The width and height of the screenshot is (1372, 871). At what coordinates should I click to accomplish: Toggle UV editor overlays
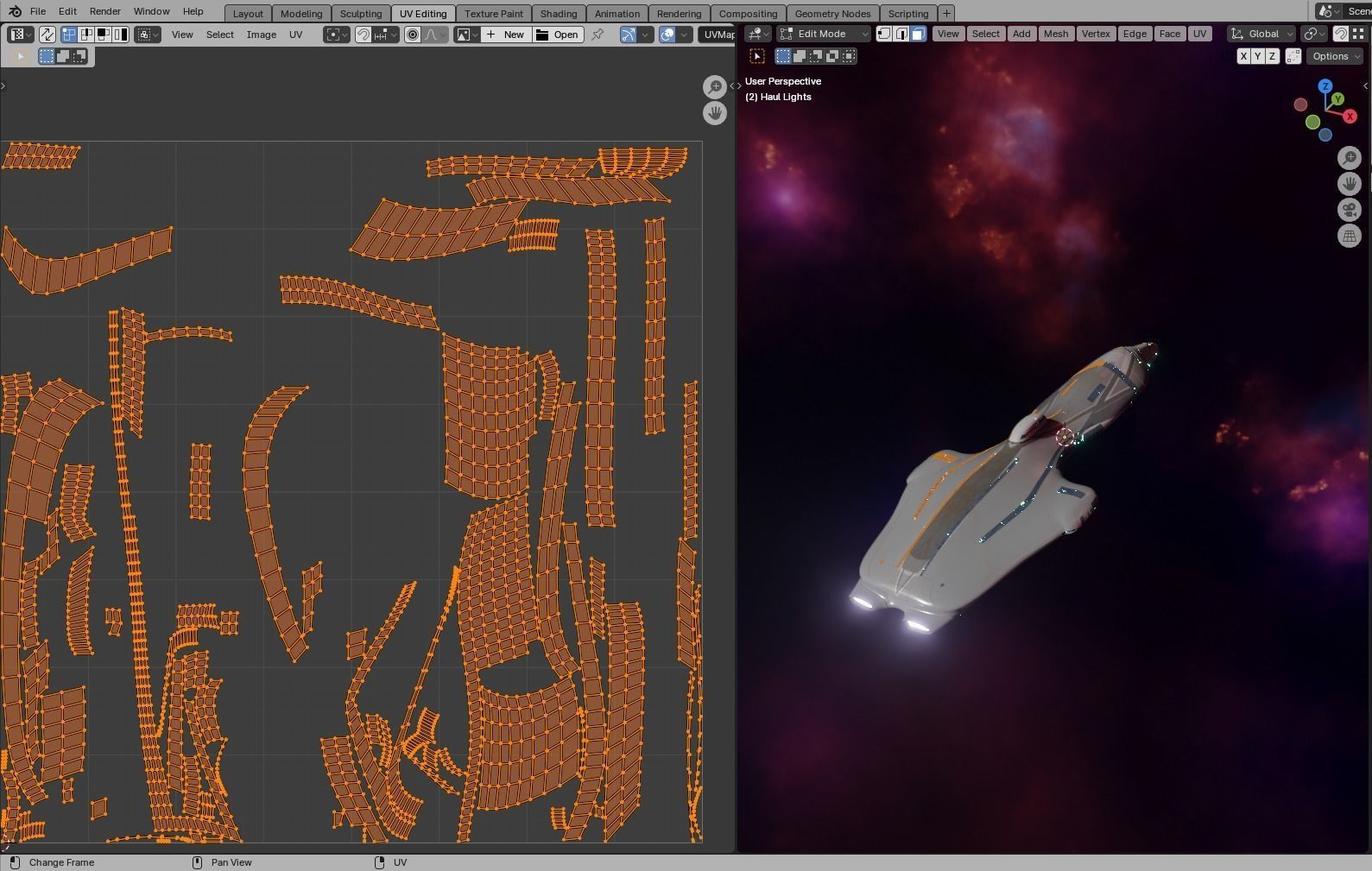pos(667,35)
